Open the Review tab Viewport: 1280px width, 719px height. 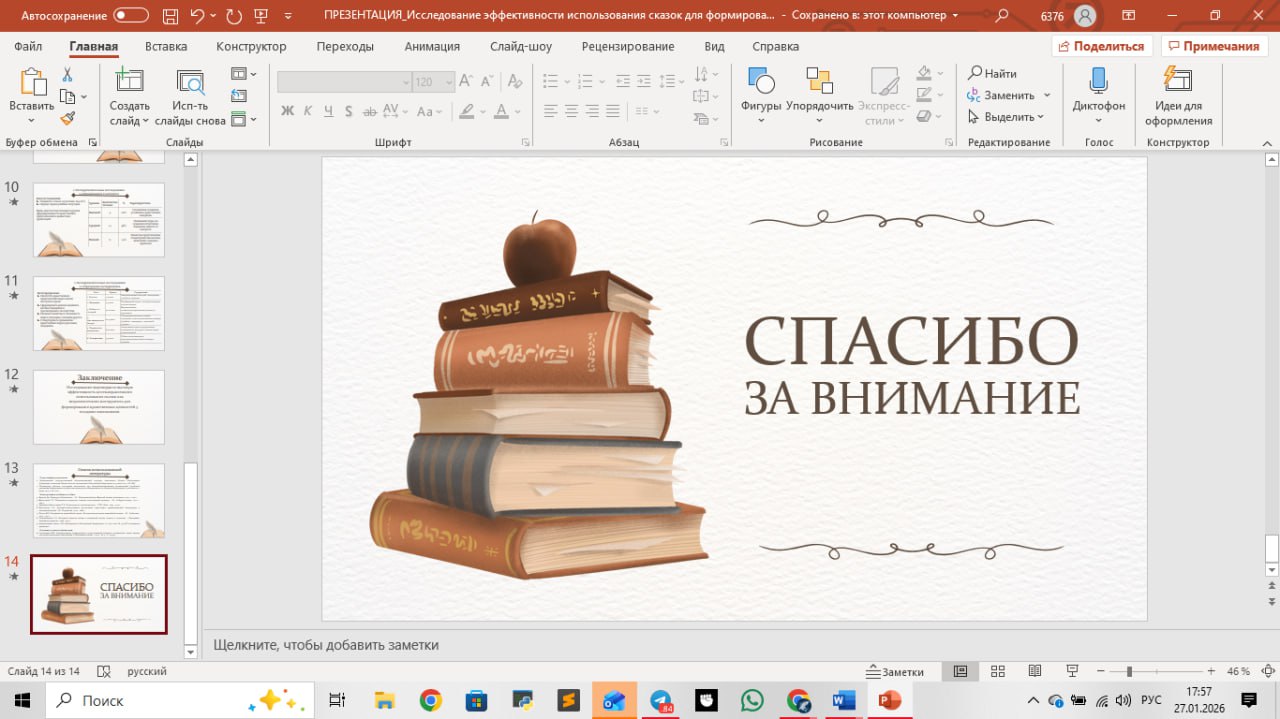(628, 46)
